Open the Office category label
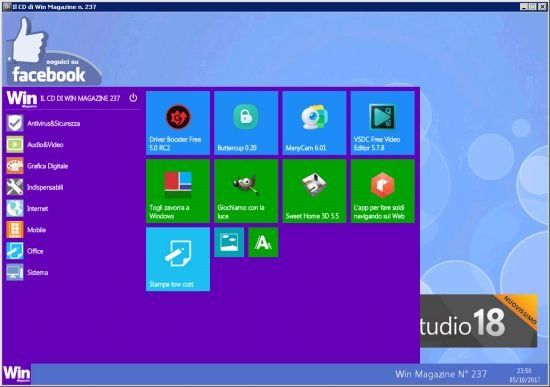Viewport: 550px width, 387px height. pos(35,251)
